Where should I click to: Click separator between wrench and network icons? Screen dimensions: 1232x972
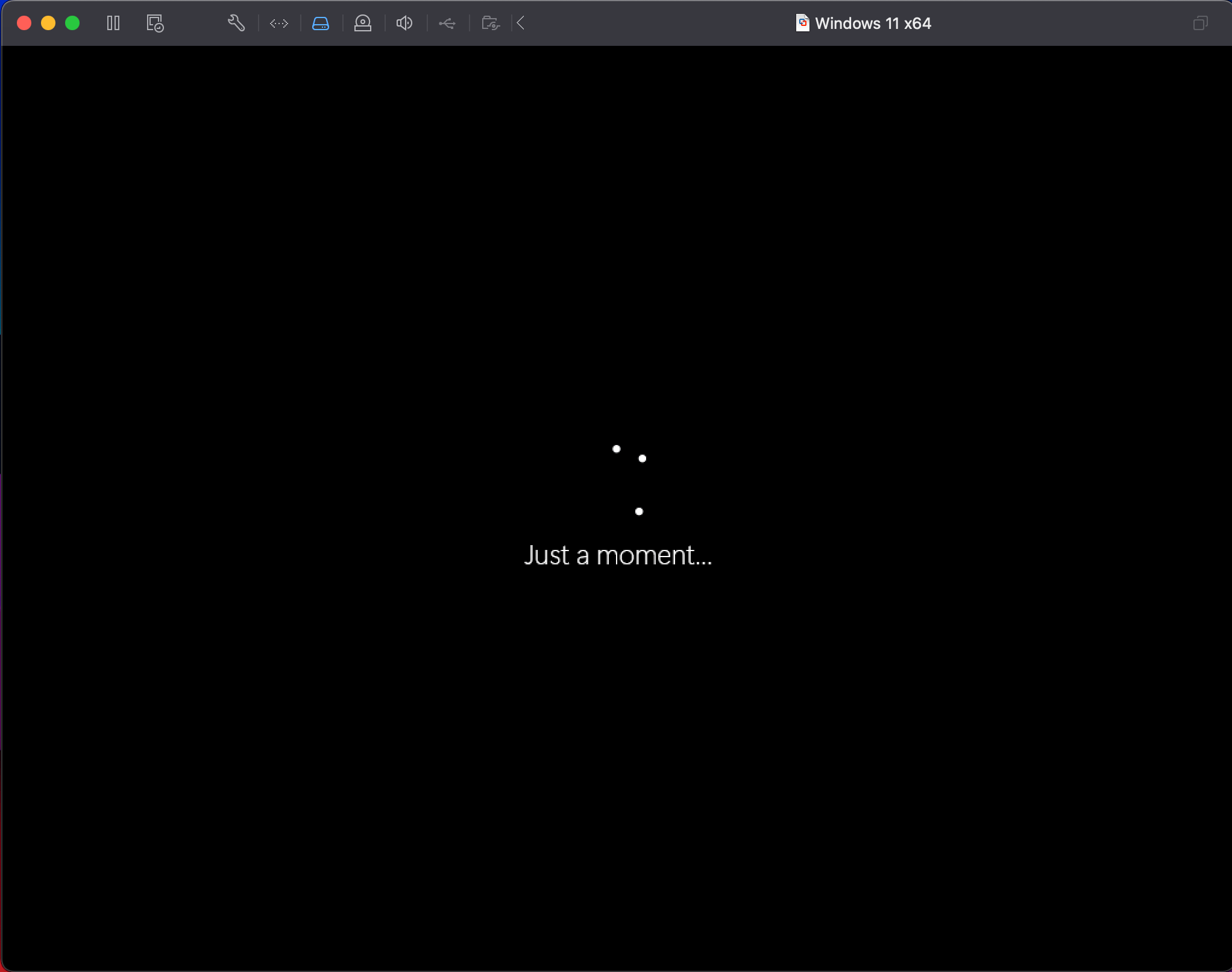[x=259, y=24]
